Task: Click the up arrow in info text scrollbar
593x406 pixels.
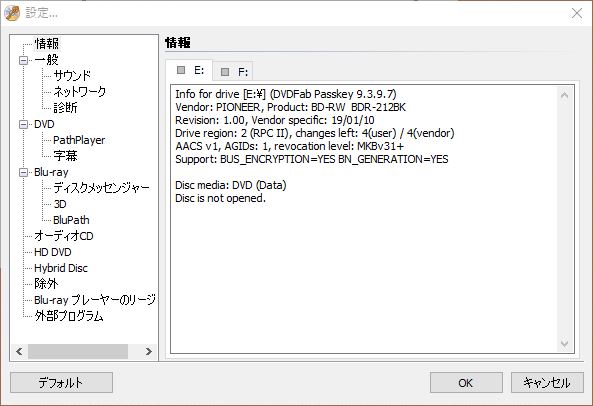Action: 564,95
